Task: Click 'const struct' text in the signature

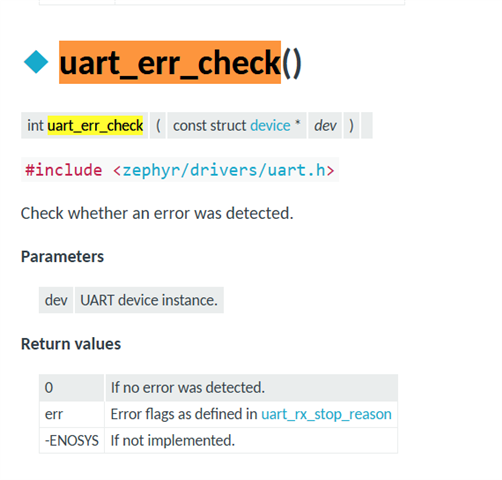Action: [209, 126]
